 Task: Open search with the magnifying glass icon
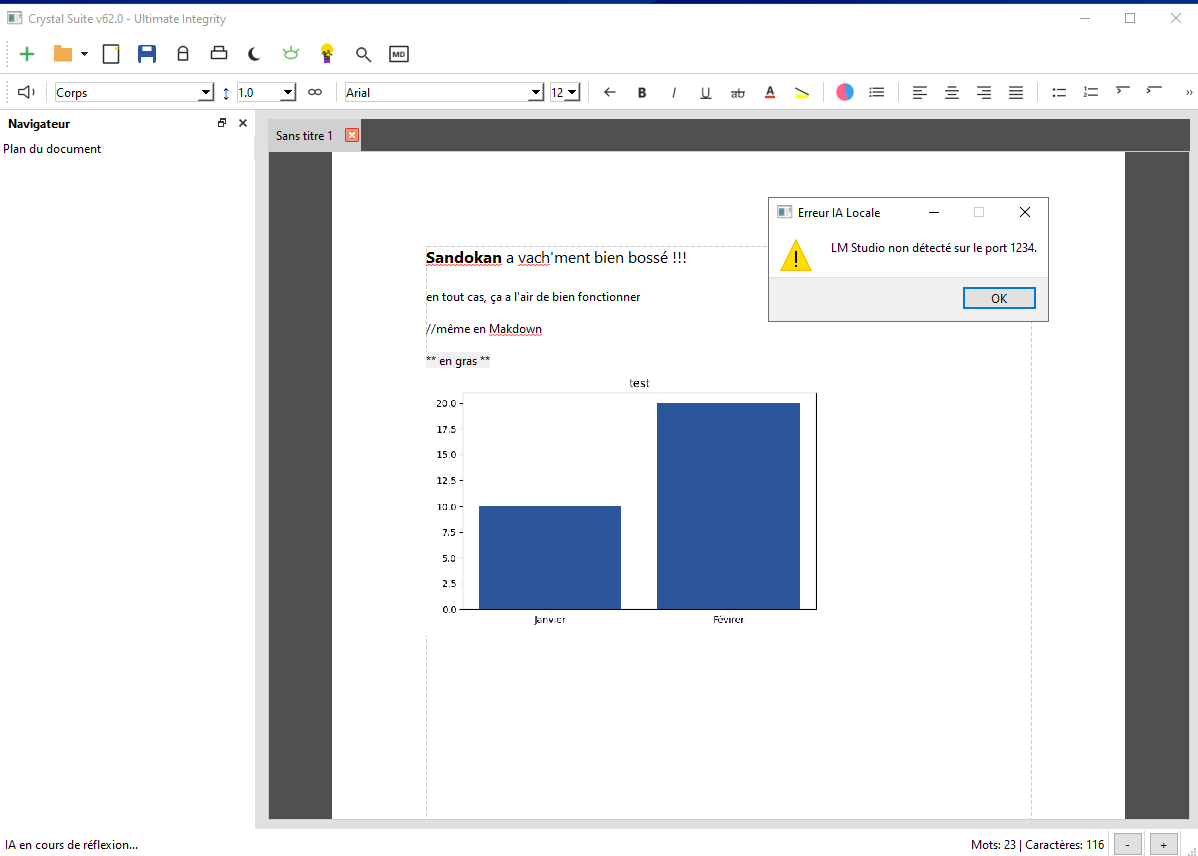[363, 54]
